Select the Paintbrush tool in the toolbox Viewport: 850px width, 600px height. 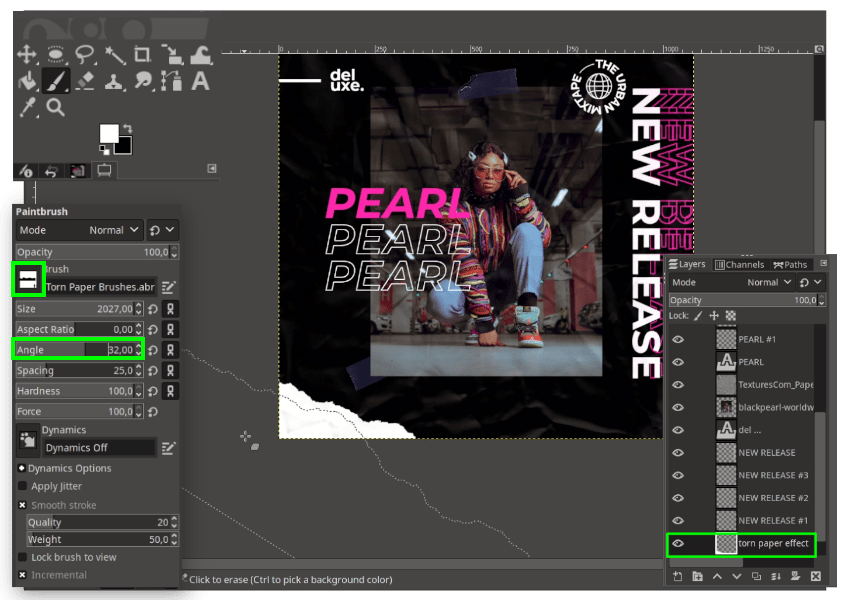(55, 81)
